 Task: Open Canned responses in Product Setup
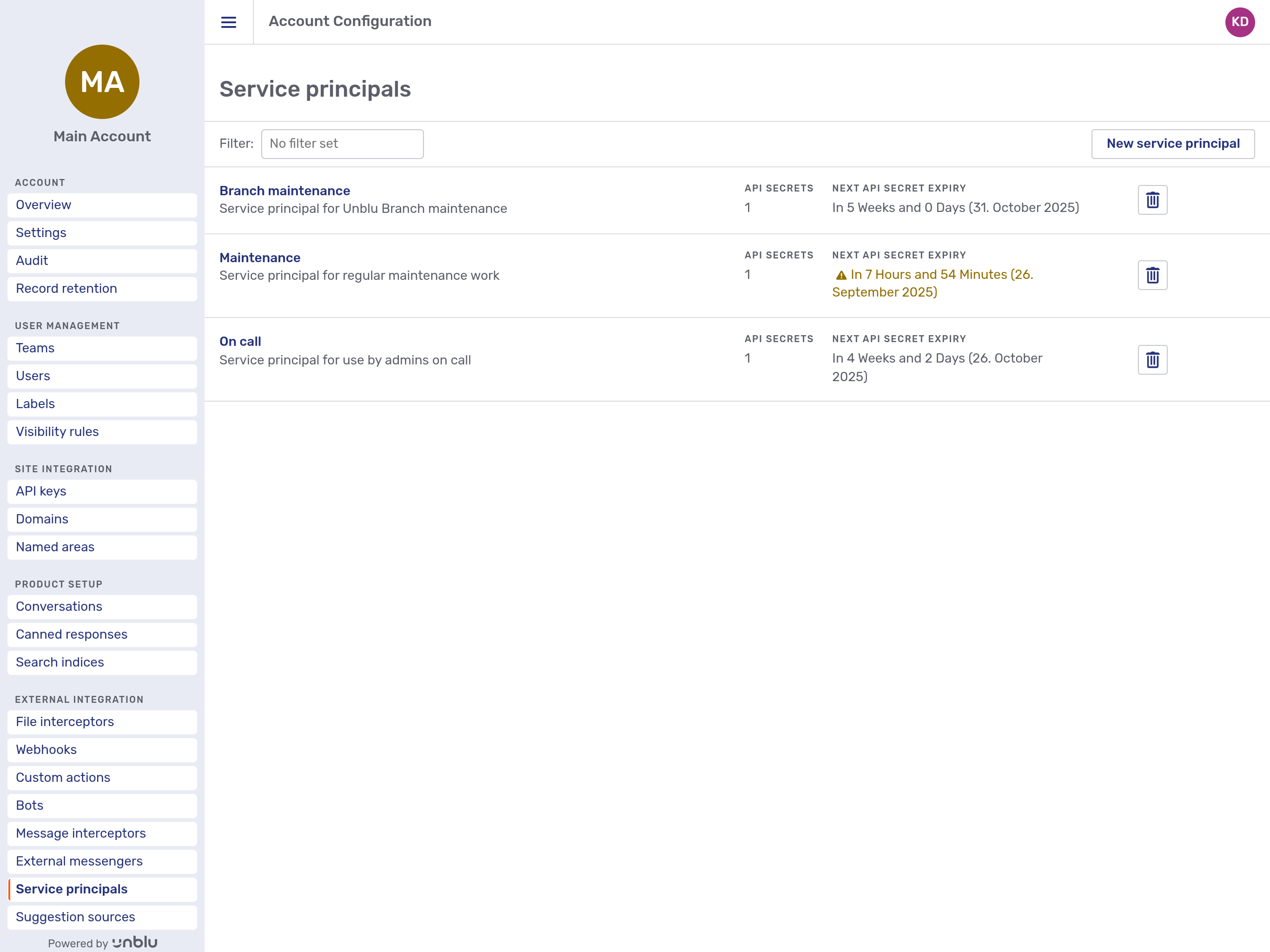click(71, 634)
